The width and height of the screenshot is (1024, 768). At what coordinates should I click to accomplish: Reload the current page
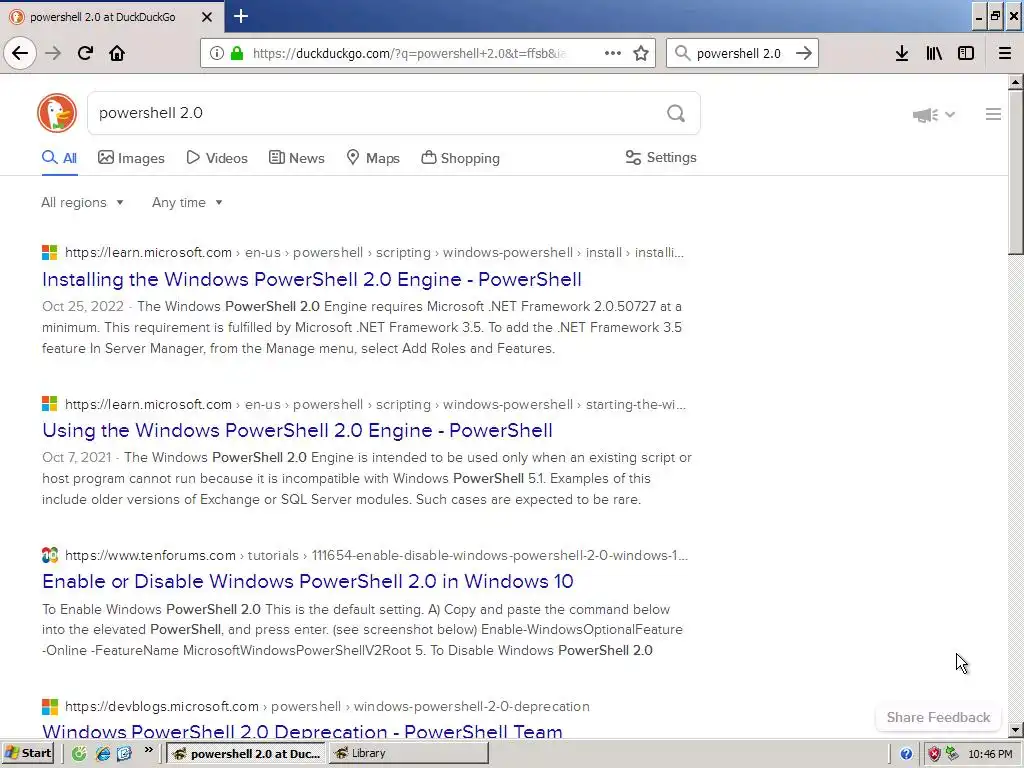point(85,53)
